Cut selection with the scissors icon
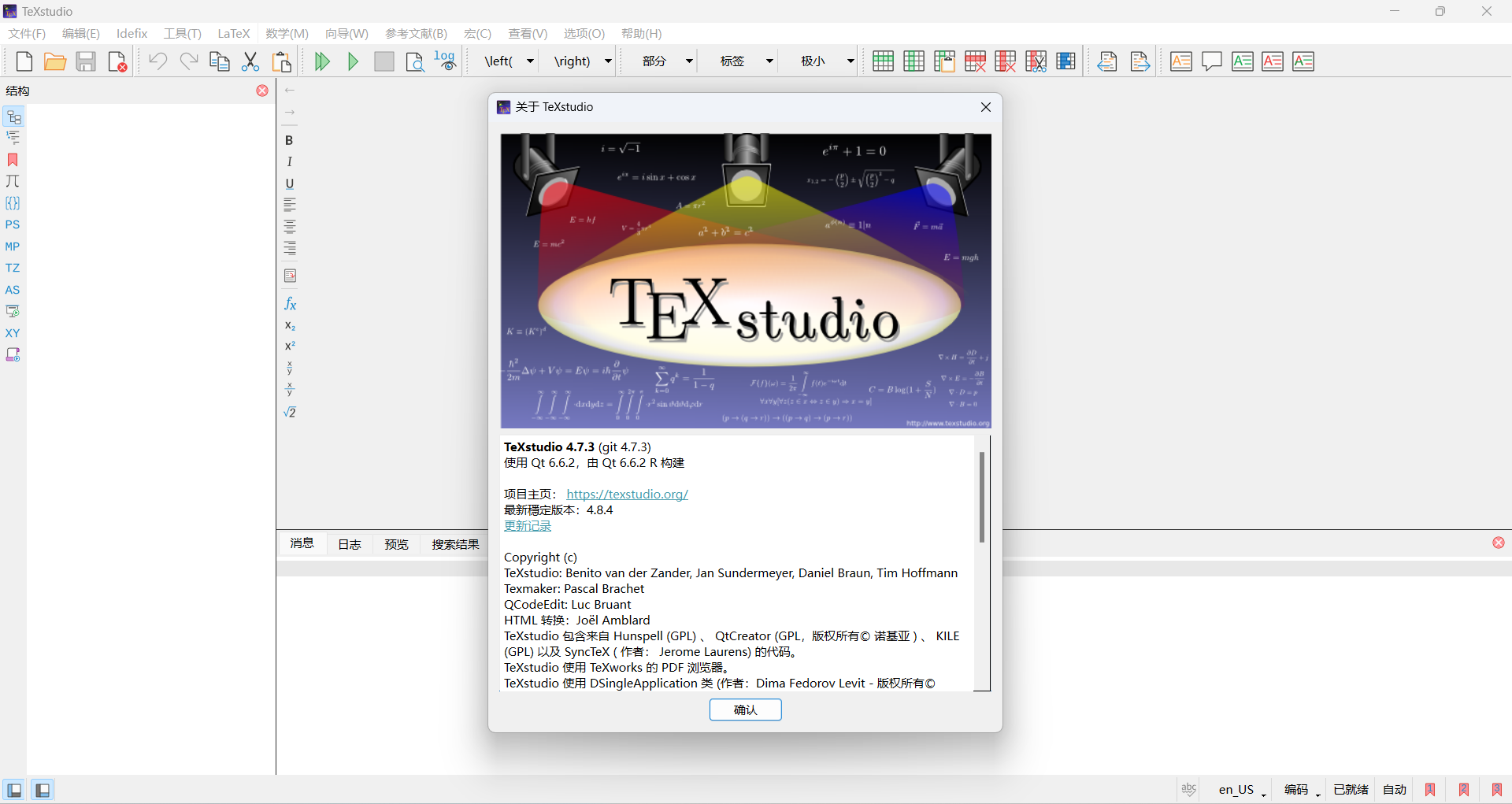This screenshot has height=804, width=1512. (250, 61)
